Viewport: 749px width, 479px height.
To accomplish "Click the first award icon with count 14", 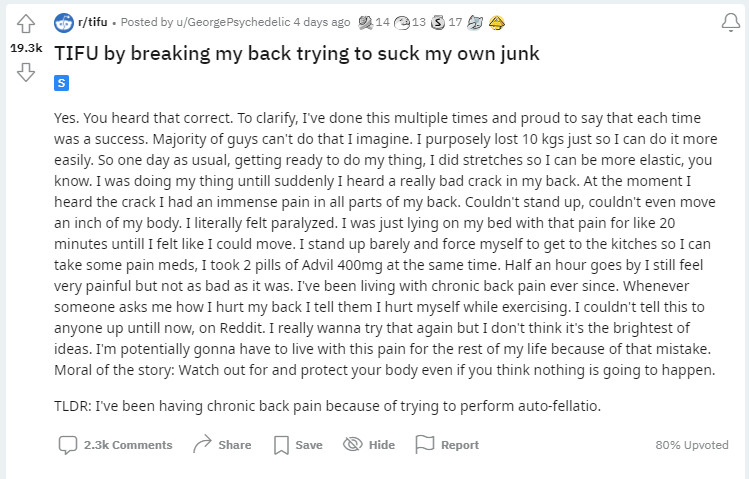I will (365, 22).
